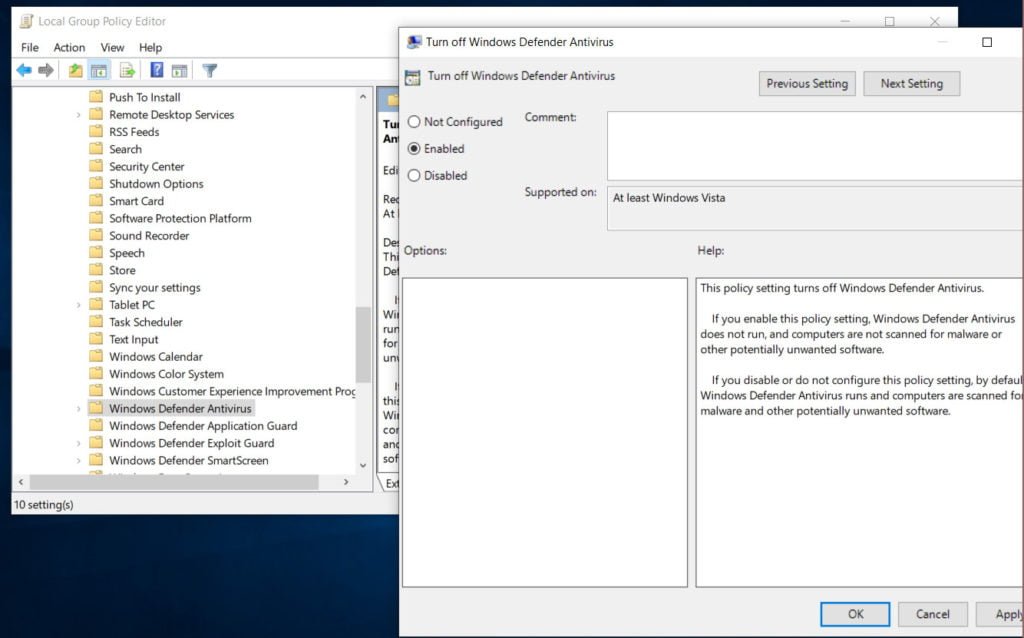
Task: Click the tree scroll right arrow
Action: (x=346, y=482)
